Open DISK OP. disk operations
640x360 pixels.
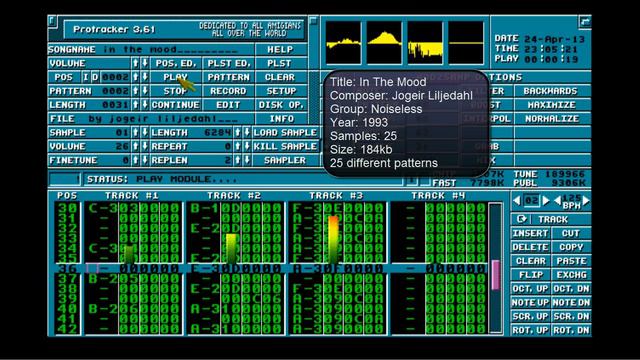[x=280, y=105]
